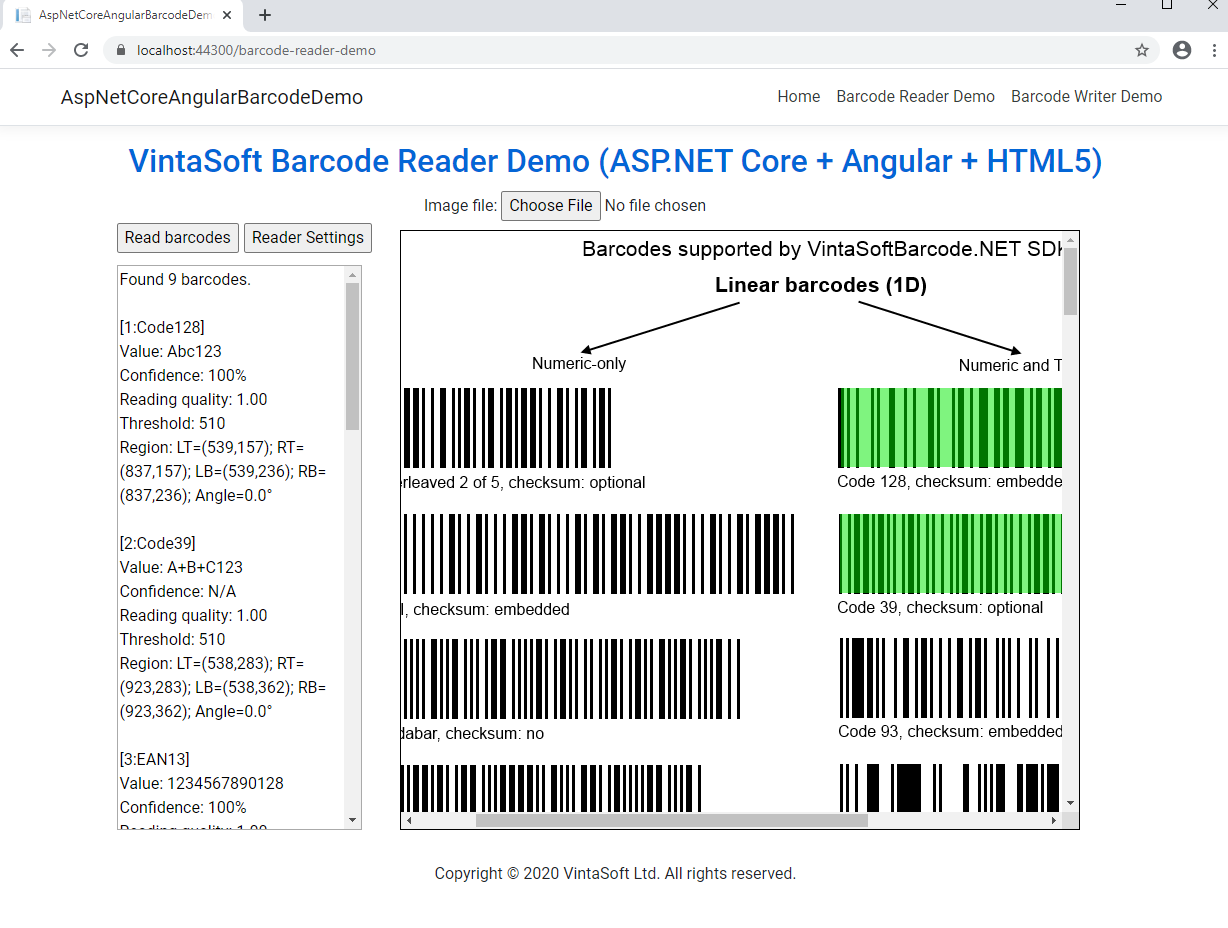Click the image viewer scroll down arrow
The height and width of the screenshot is (928, 1228).
pos(1070,803)
